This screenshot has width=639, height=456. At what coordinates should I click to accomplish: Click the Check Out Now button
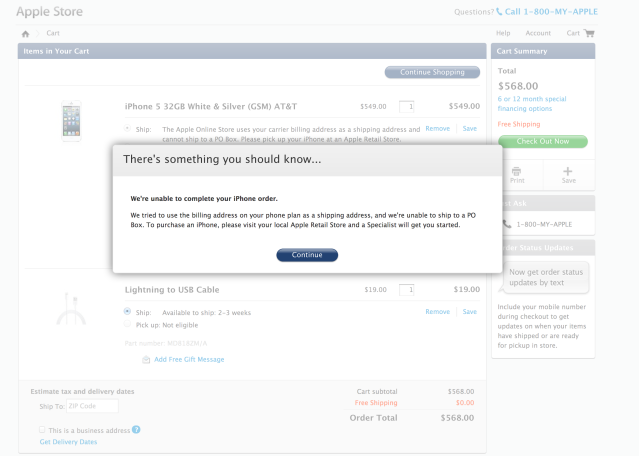coord(542,141)
